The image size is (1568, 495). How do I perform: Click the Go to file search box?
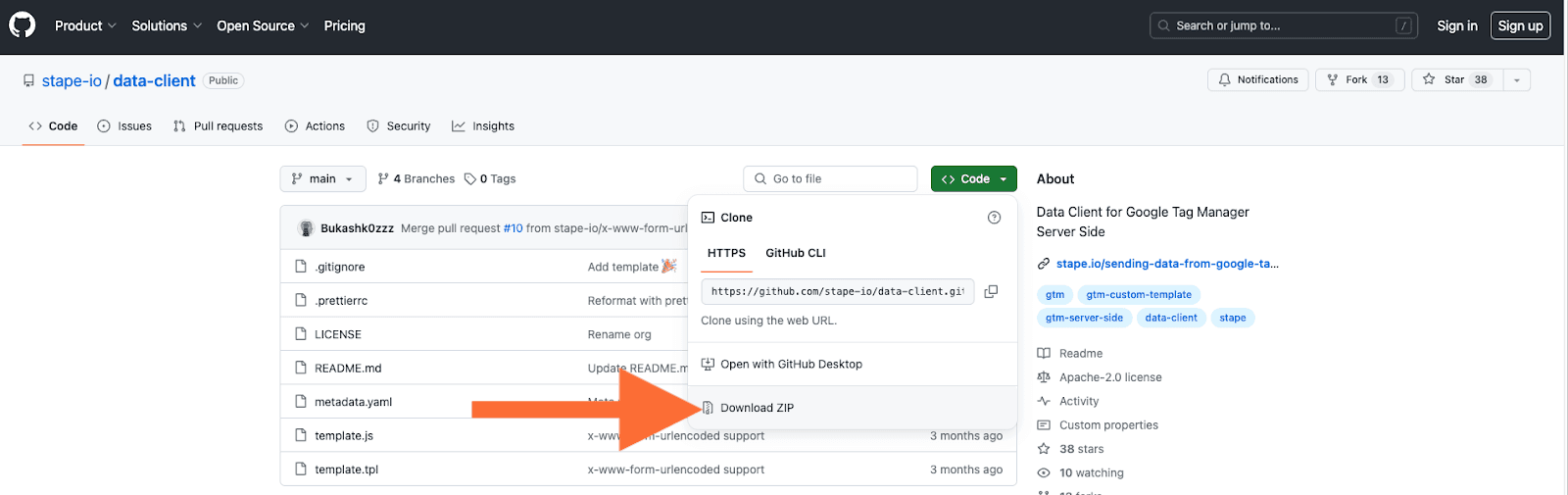click(830, 178)
